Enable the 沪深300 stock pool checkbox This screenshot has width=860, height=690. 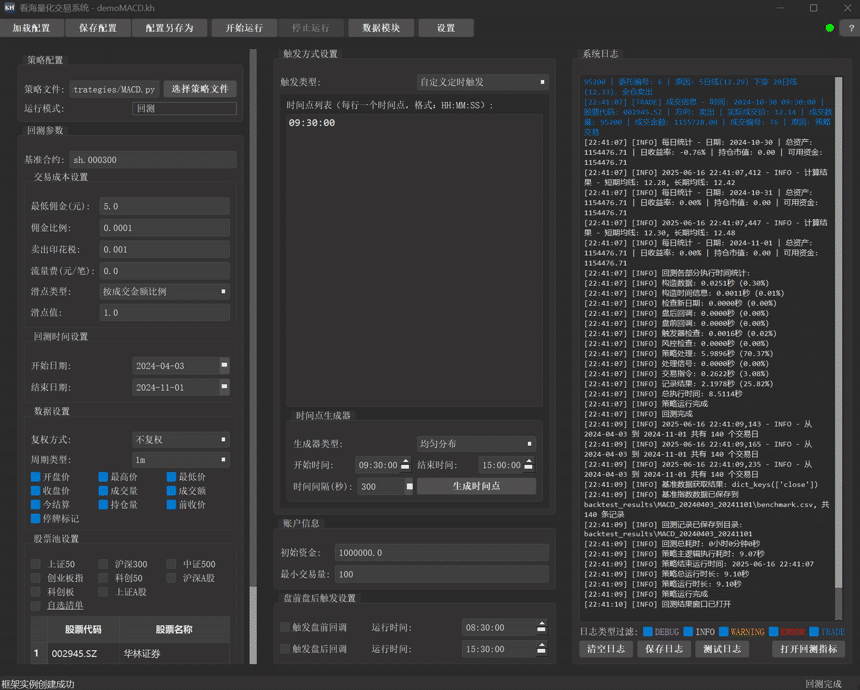click(103, 564)
